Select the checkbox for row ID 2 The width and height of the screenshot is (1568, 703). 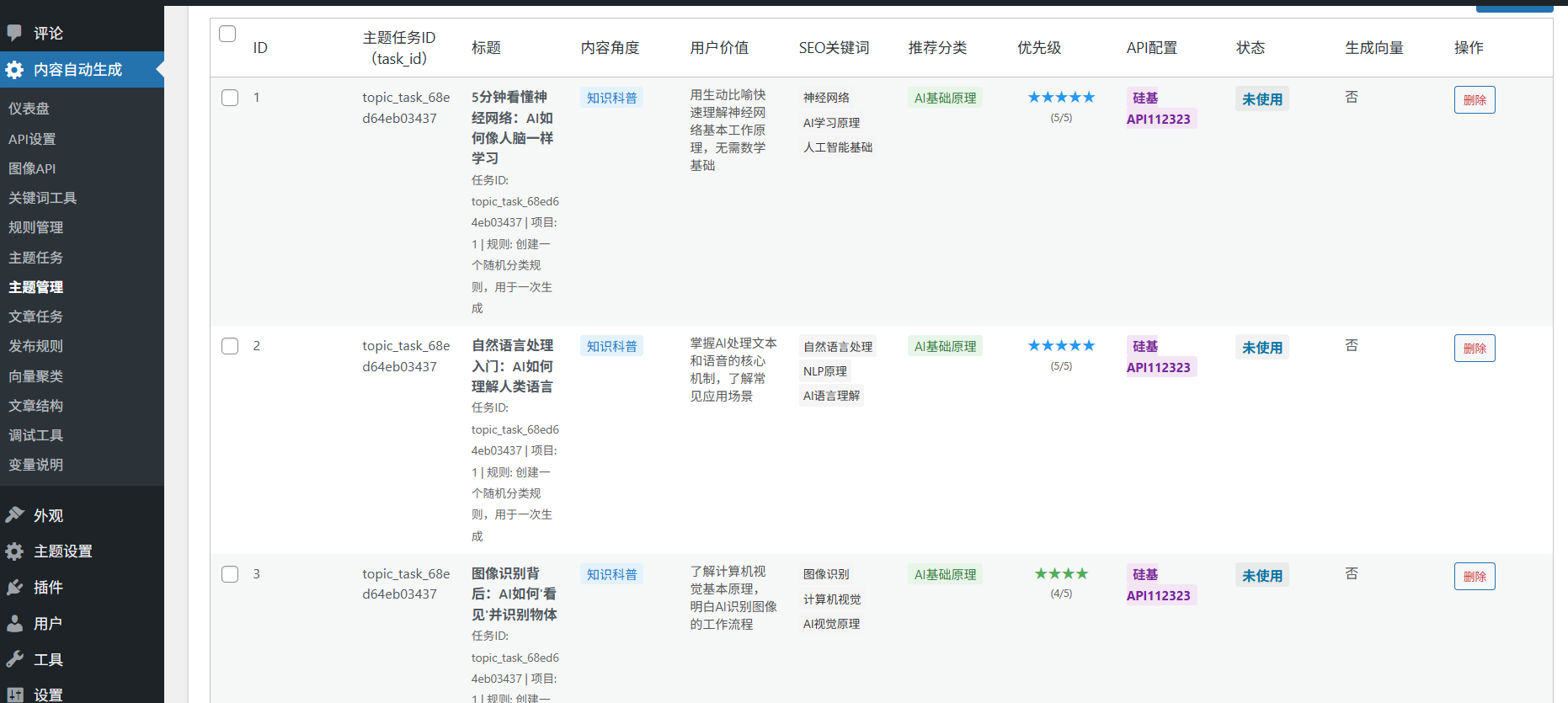230,346
